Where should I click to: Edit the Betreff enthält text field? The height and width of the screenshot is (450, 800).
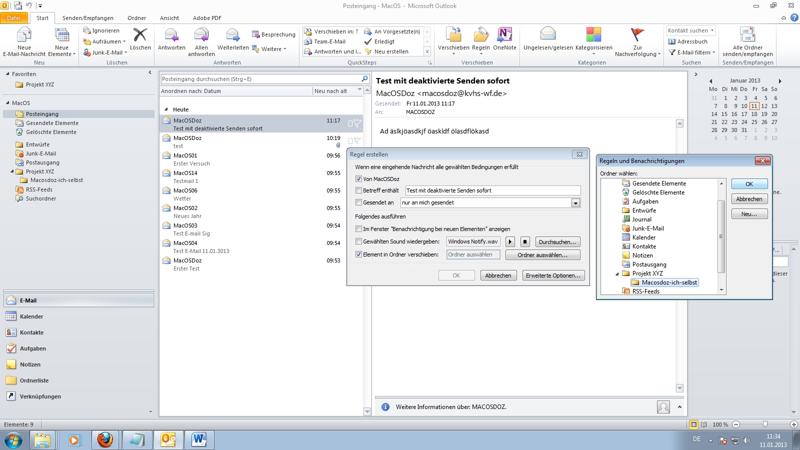(492, 190)
